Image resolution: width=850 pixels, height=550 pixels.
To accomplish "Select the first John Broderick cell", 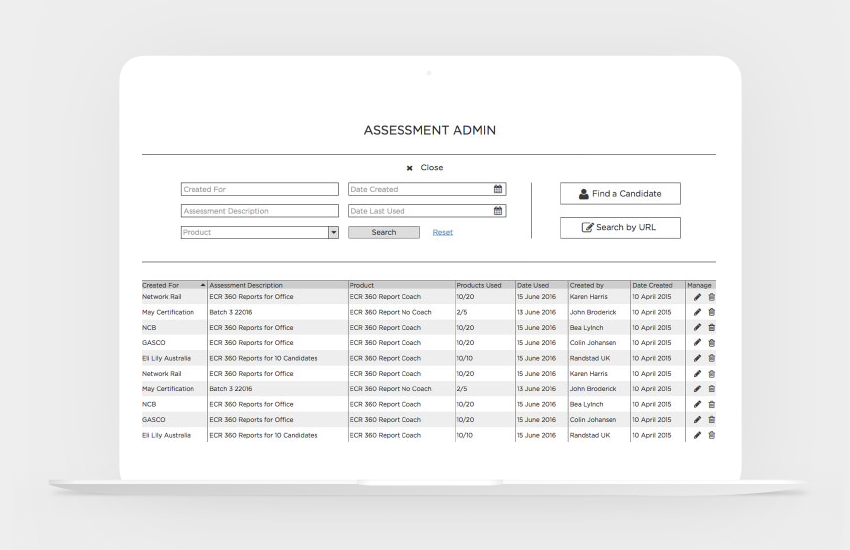I will 593,312.
